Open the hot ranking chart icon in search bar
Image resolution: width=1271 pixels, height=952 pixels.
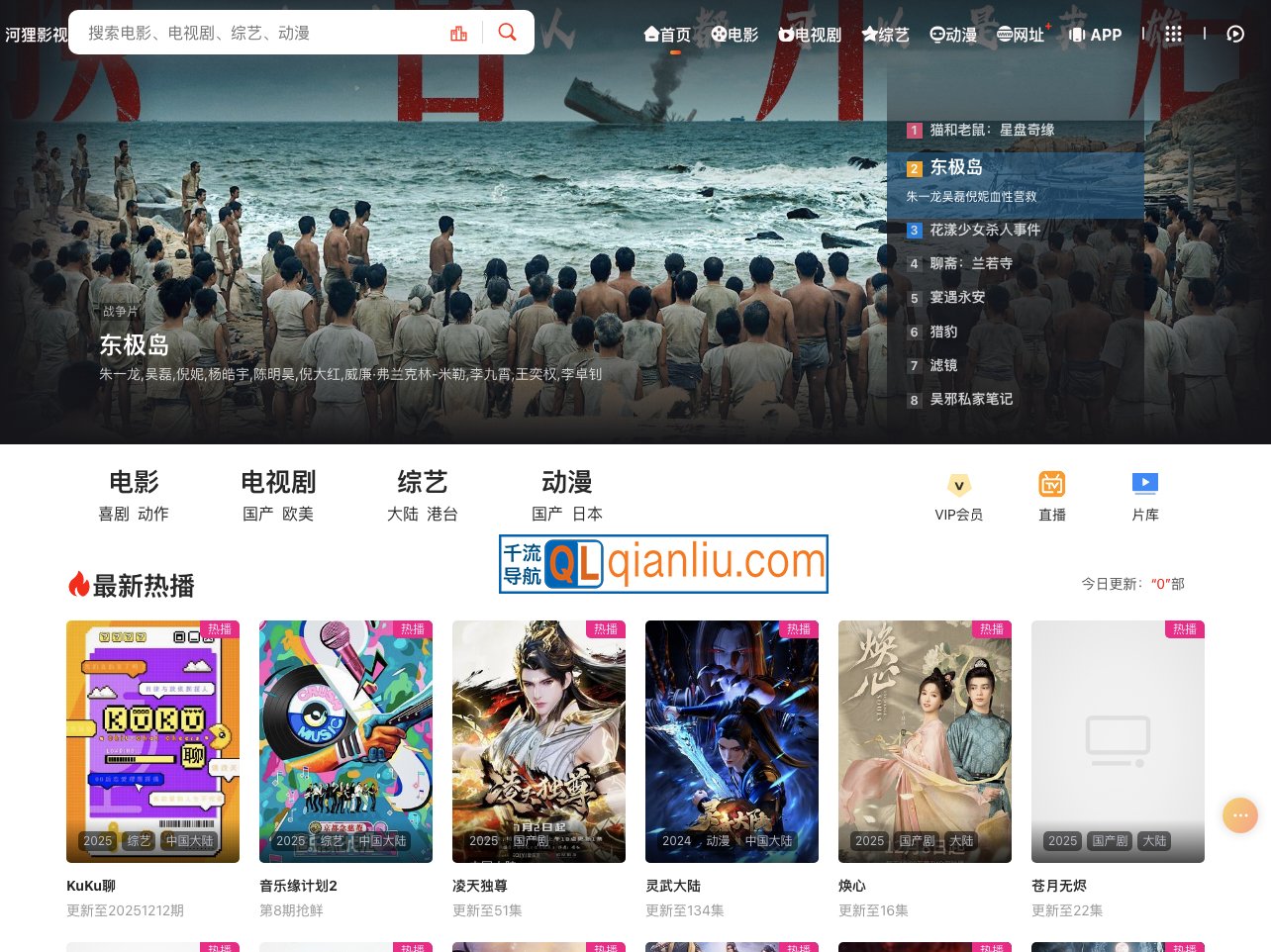click(458, 34)
